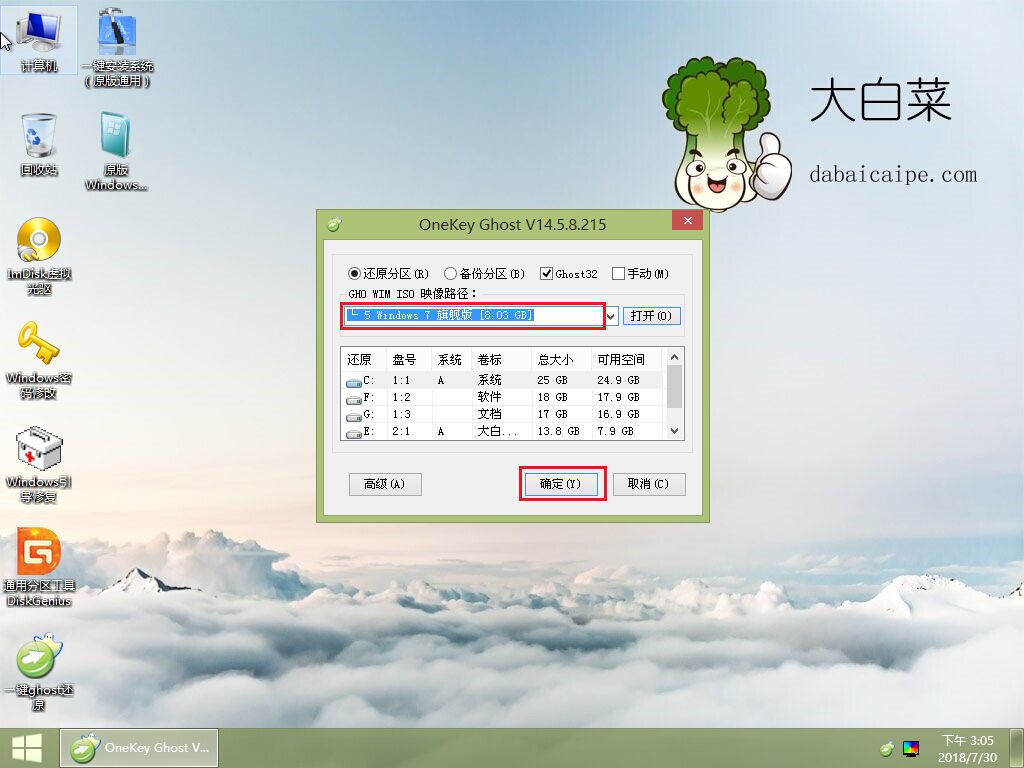
Task: Click the 打开(O) button
Action: tap(651, 316)
